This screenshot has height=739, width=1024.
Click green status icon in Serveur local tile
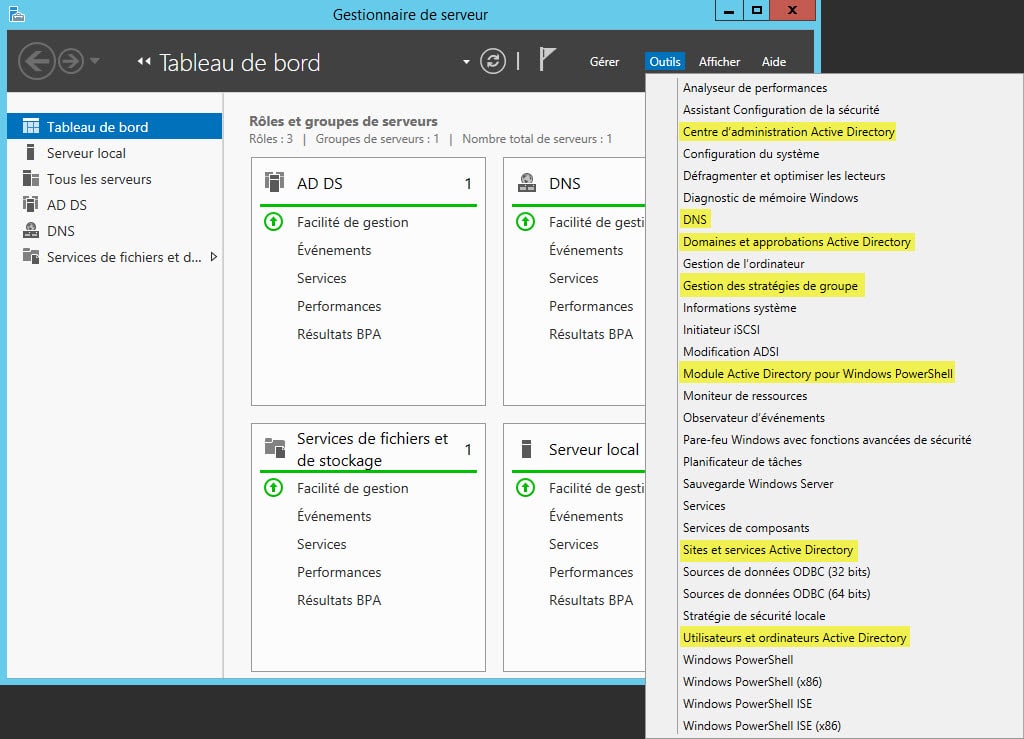click(x=526, y=488)
